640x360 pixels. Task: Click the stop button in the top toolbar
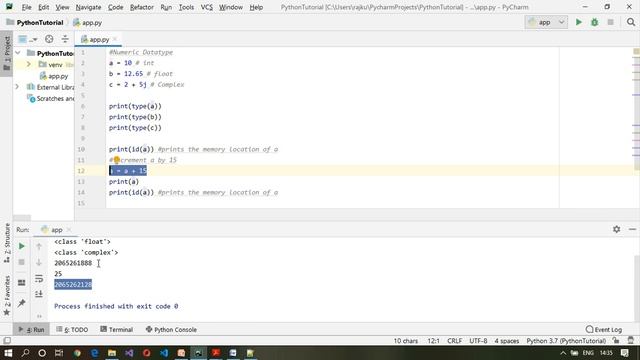(x=610, y=22)
